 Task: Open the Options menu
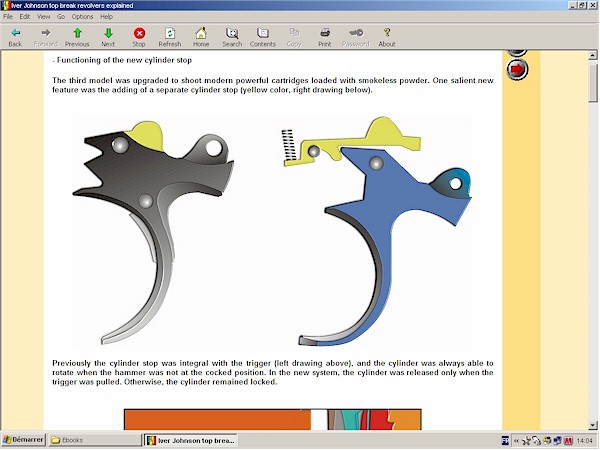coord(82,16)
